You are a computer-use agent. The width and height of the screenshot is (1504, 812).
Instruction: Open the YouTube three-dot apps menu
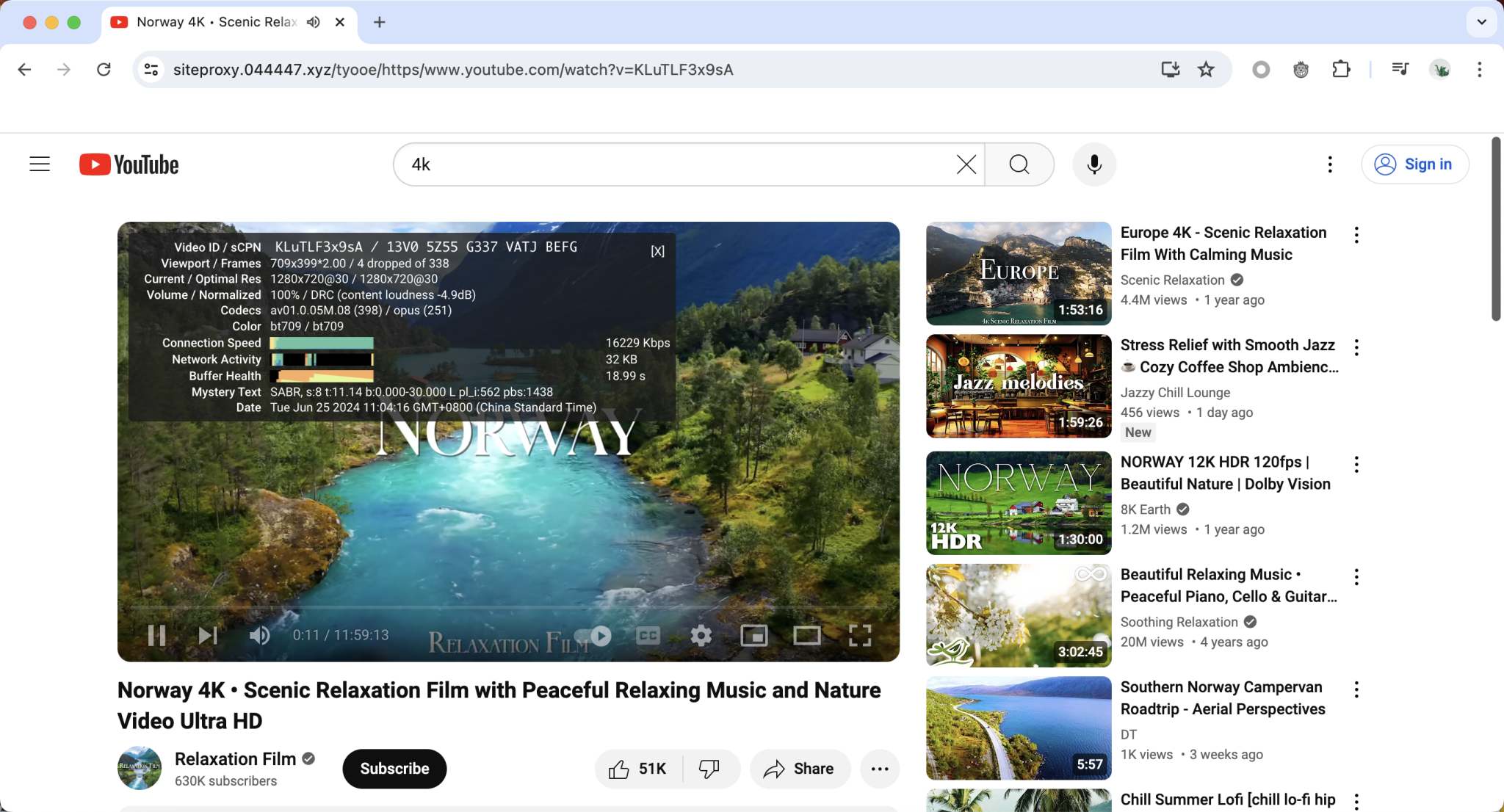tap(1329, 164)
